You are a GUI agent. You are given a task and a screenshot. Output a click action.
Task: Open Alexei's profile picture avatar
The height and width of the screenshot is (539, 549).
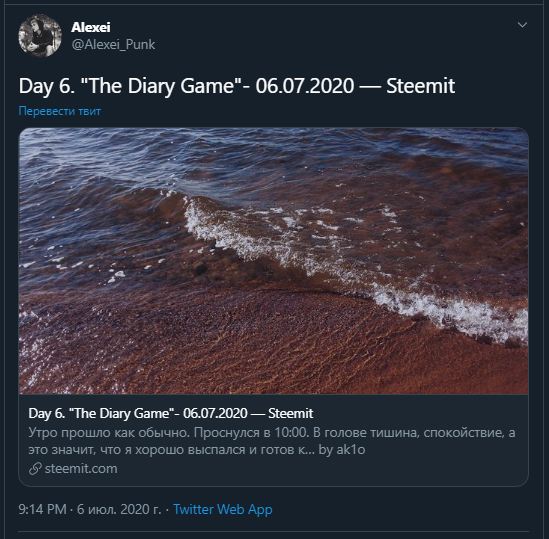click(x=40, y=35)
